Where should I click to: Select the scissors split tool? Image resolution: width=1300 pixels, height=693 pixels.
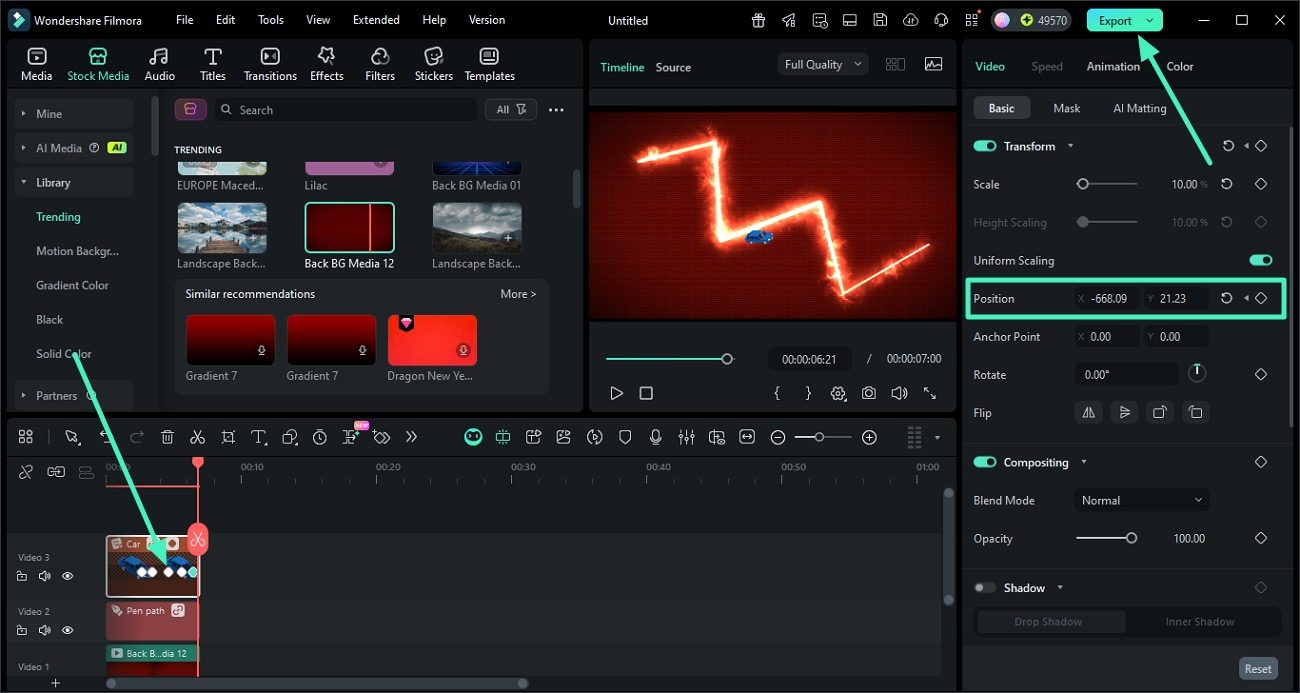pos(197,437)
